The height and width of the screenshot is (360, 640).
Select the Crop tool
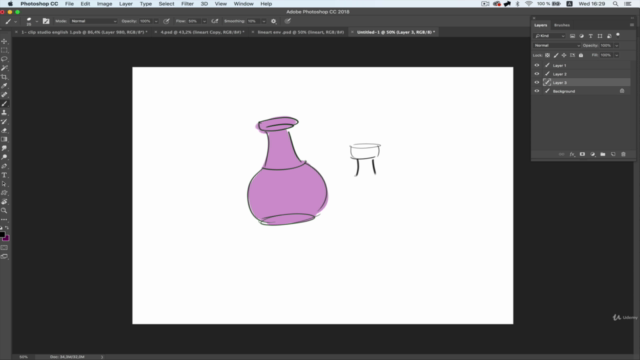pyautogui.click(x=4, y=77)
